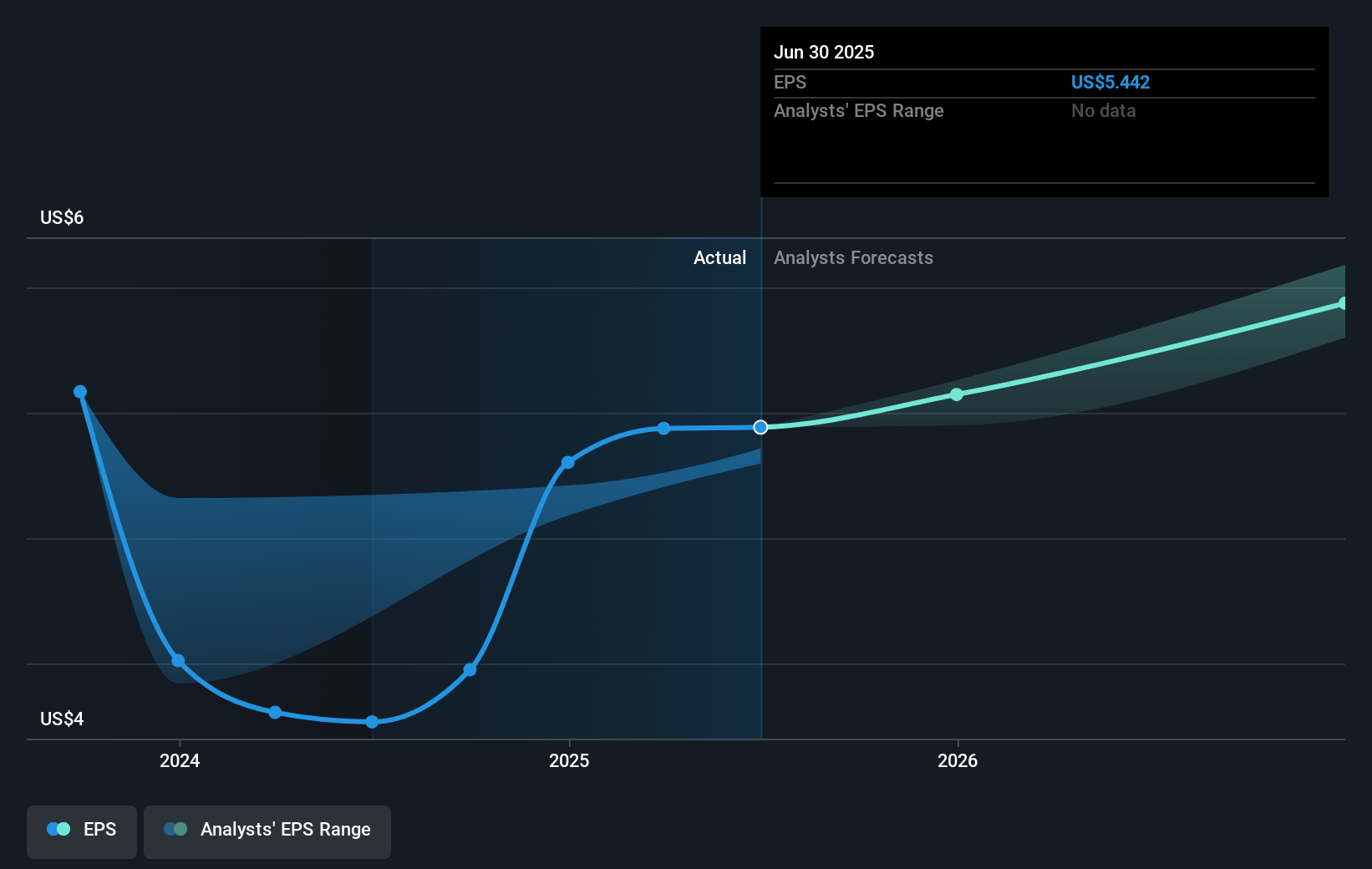Click the 2025 axis label
This screenshot has height=869, width=1372.
[569, 760]
